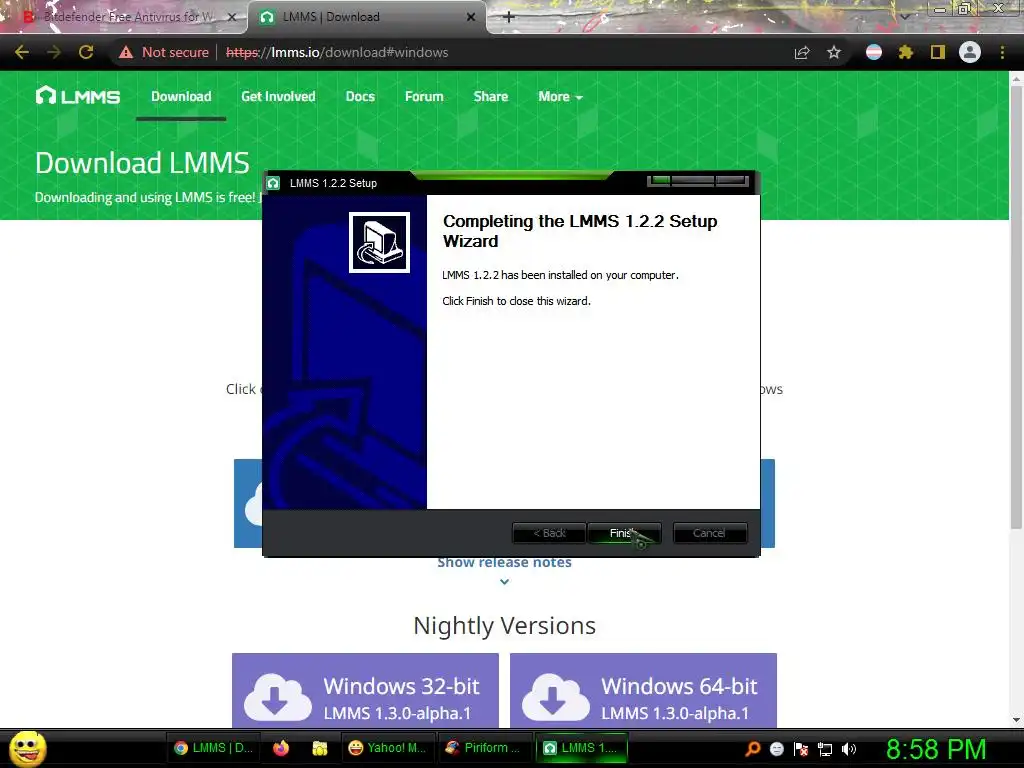
Task: Open a new browser tab
Action: tap(509, 17)
